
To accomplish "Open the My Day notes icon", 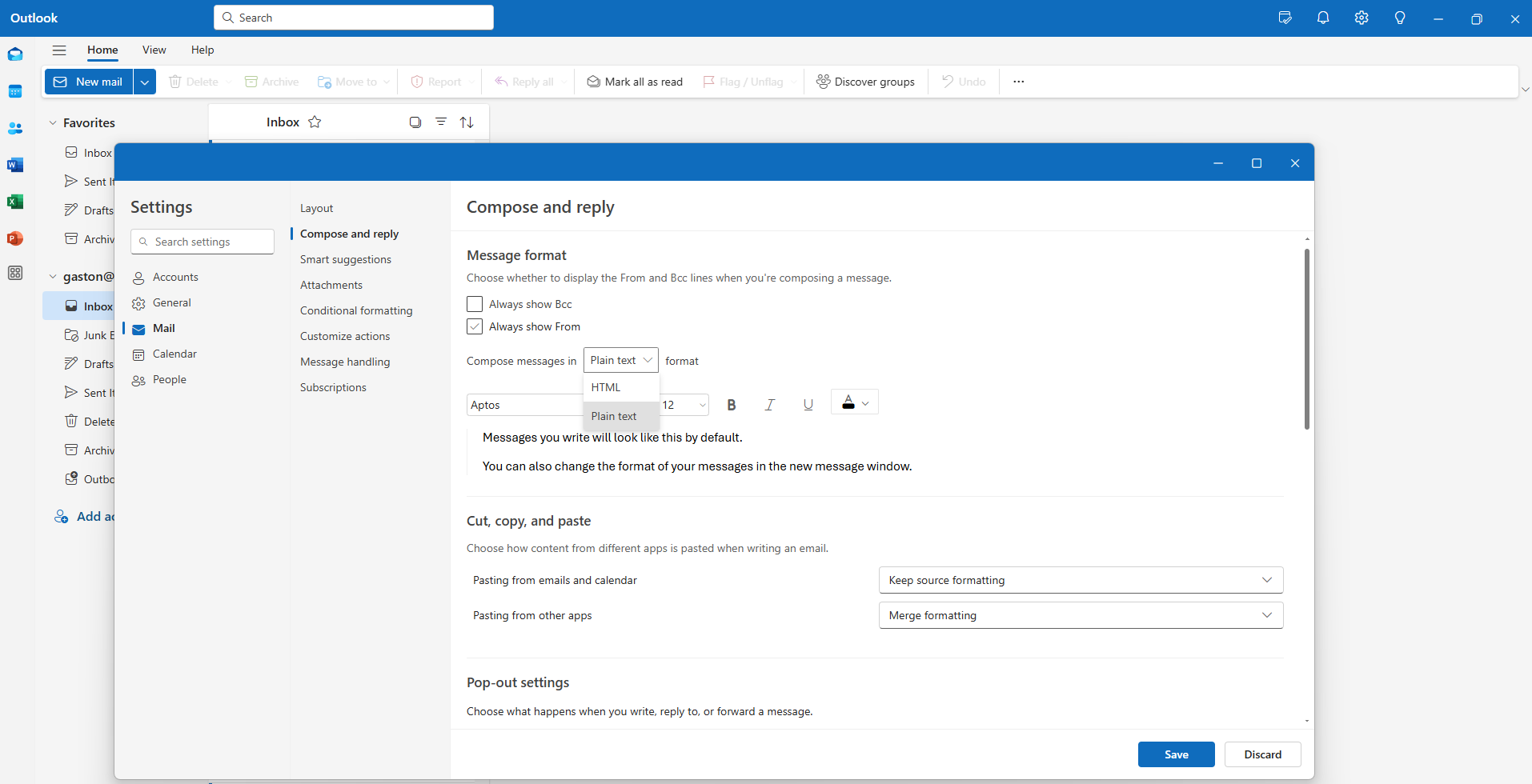I will pyautogui.click(x=1285, y=18).
